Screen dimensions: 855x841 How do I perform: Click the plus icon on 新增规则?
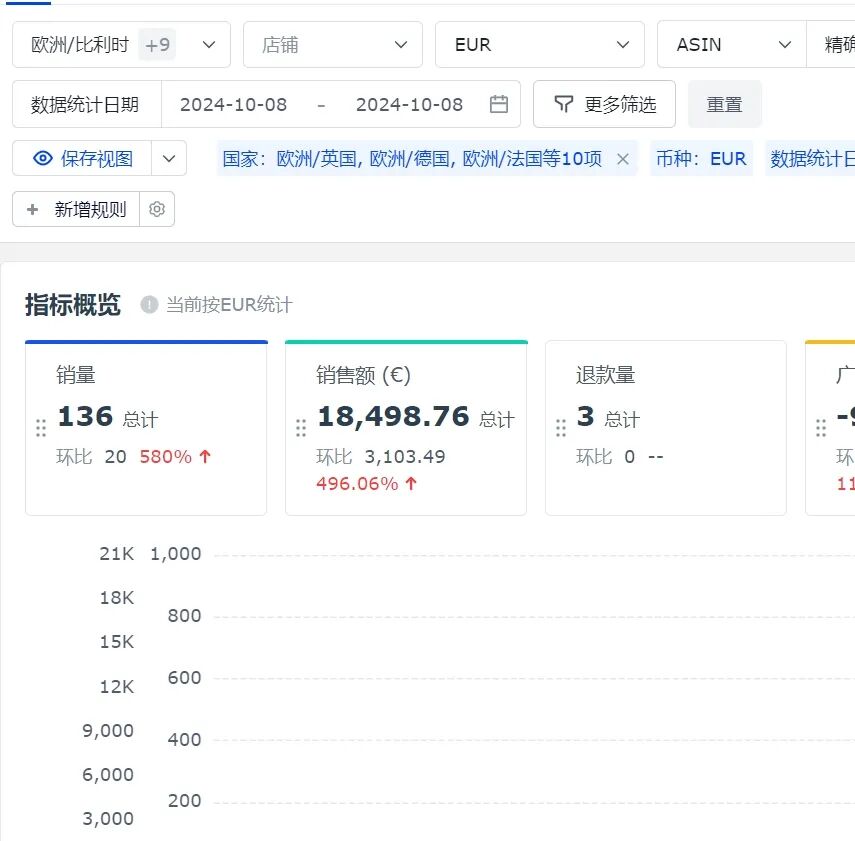point(31,209)
